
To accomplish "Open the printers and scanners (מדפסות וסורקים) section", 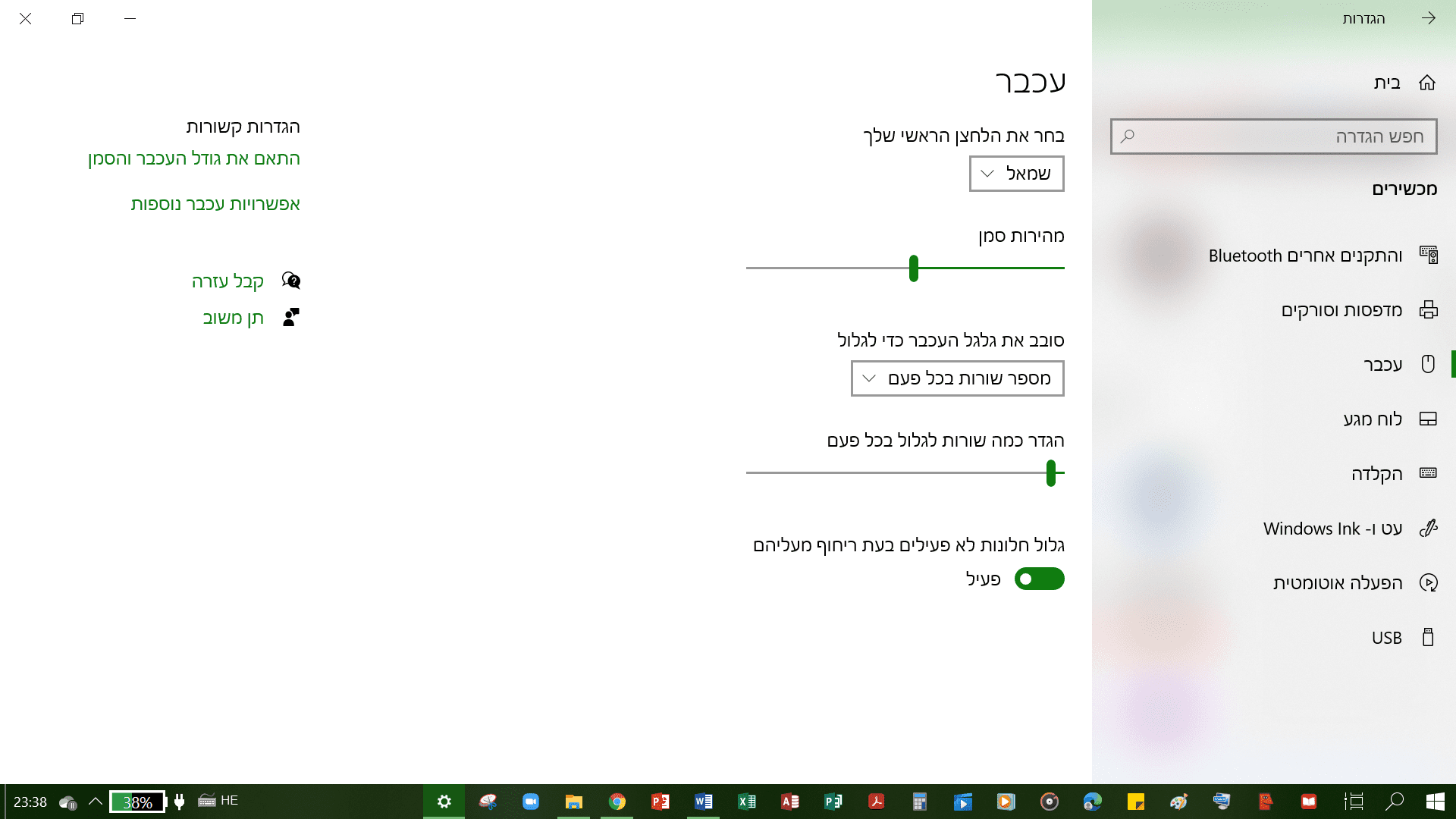I will [1341, 310].
